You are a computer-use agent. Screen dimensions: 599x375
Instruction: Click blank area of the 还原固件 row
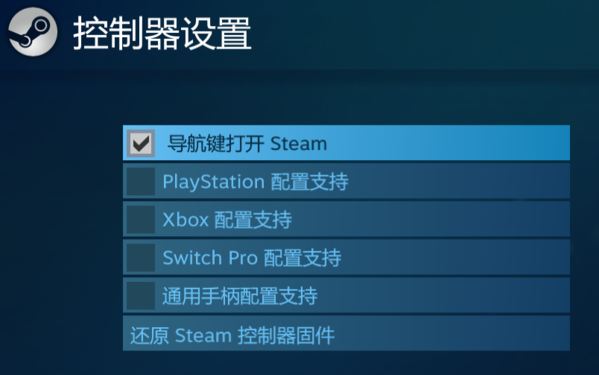(453, 333)
